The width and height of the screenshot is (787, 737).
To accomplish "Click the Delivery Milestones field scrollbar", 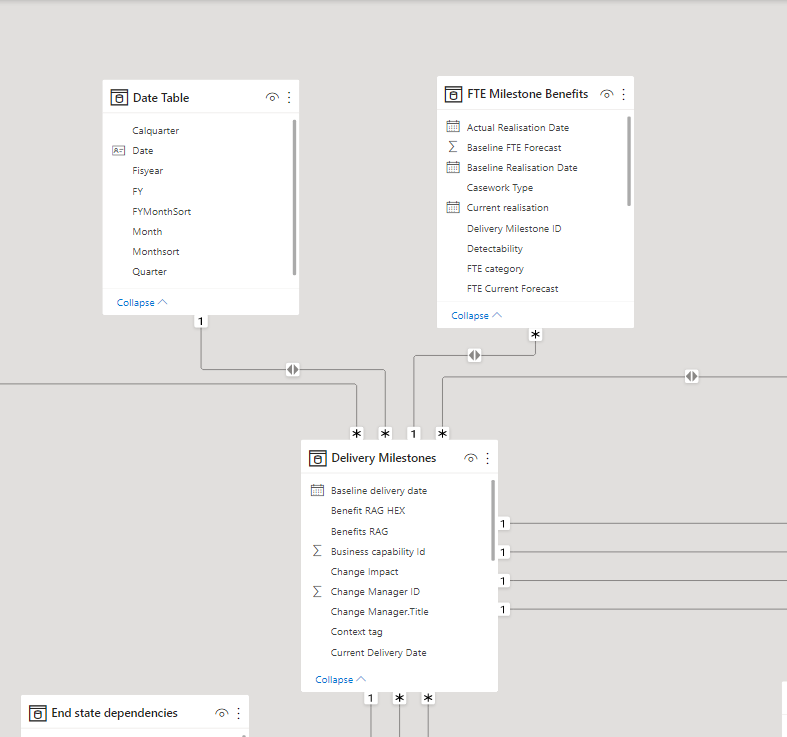I will (493, 520).
